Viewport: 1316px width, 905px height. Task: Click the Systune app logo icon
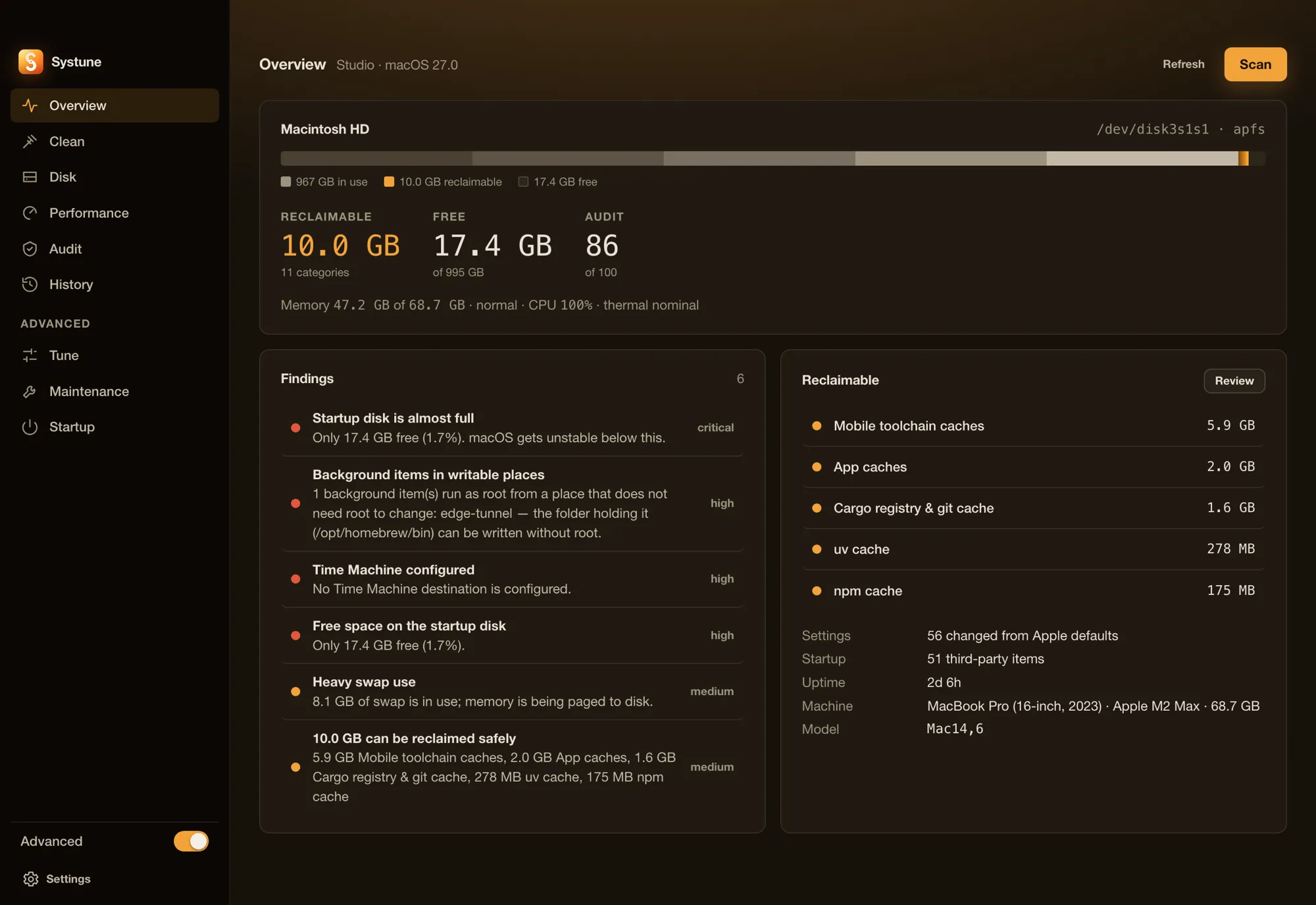pyautogui.click(x=31, y=62)
